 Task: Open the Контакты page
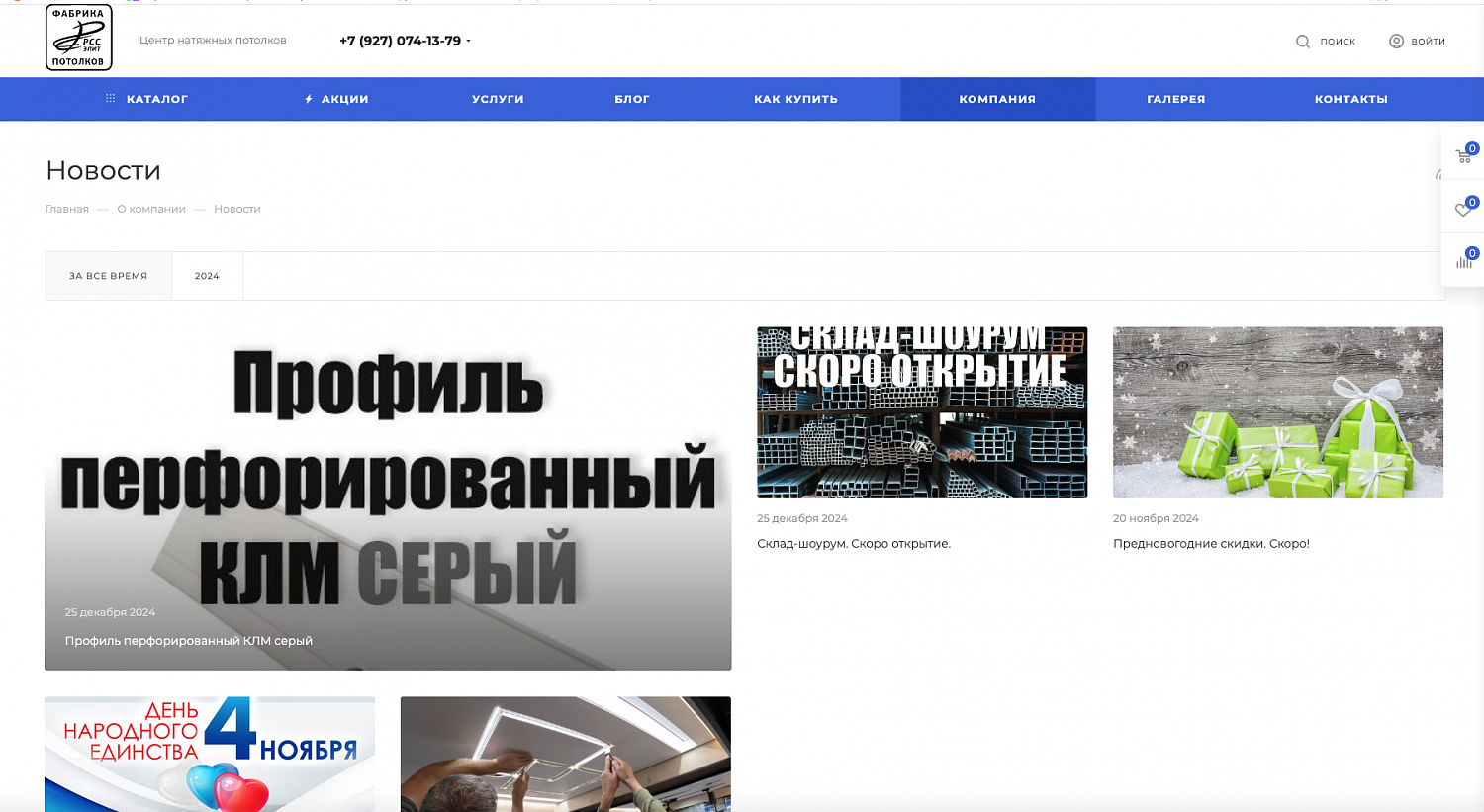click(1351, 99)
